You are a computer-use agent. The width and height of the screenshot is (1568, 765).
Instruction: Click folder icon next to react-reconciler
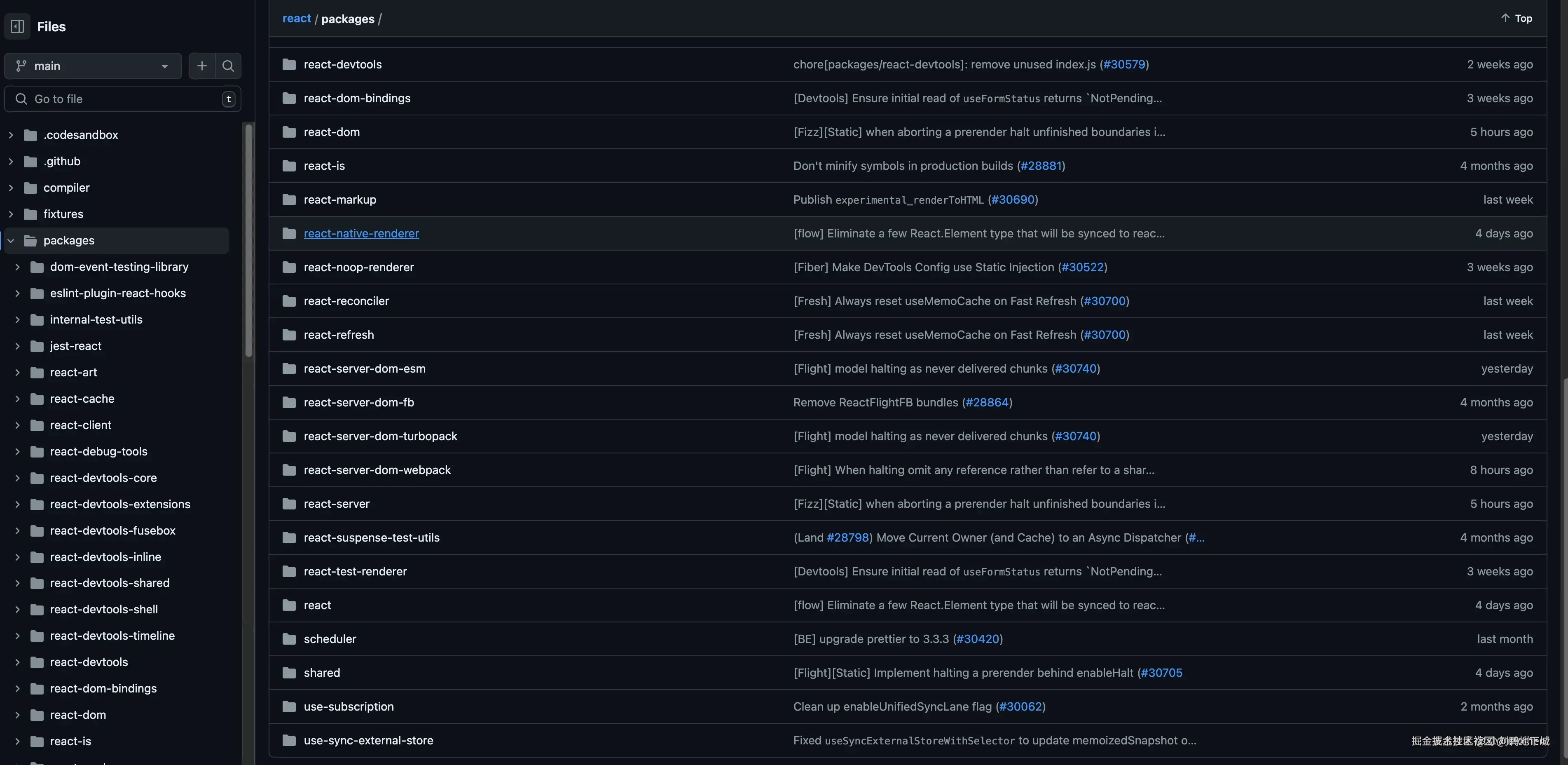[289, 301]
